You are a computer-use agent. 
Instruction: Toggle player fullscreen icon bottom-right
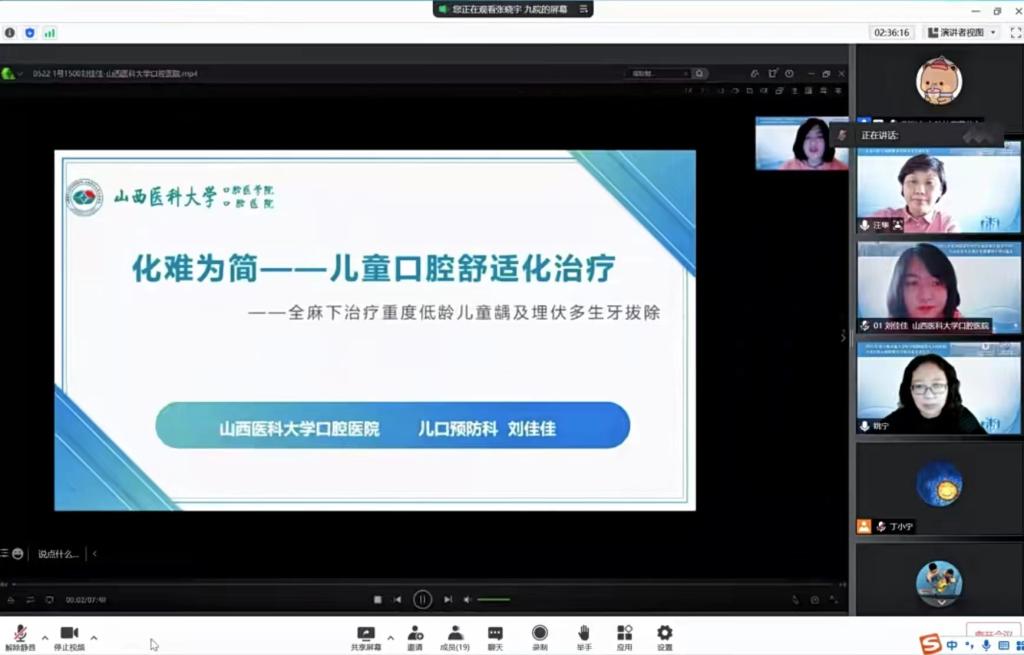coord(834,599)
